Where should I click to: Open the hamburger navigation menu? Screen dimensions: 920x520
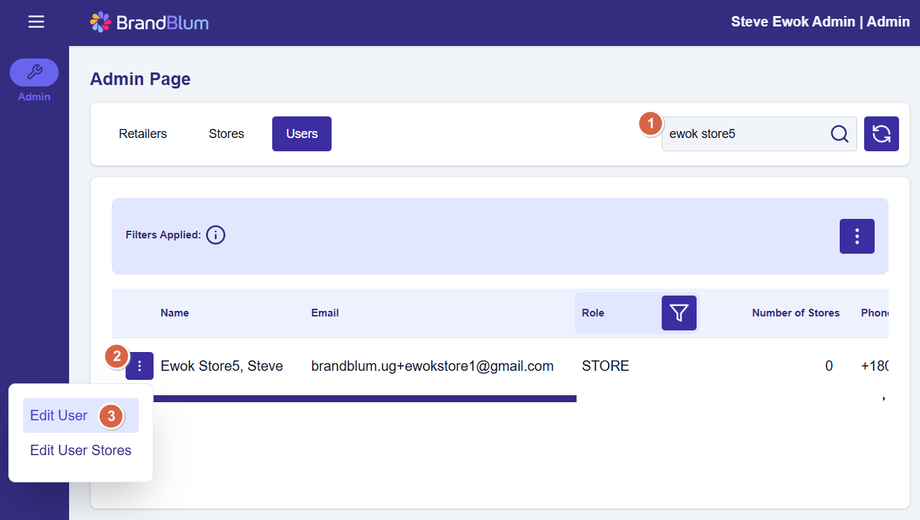(x=36, y=22)
